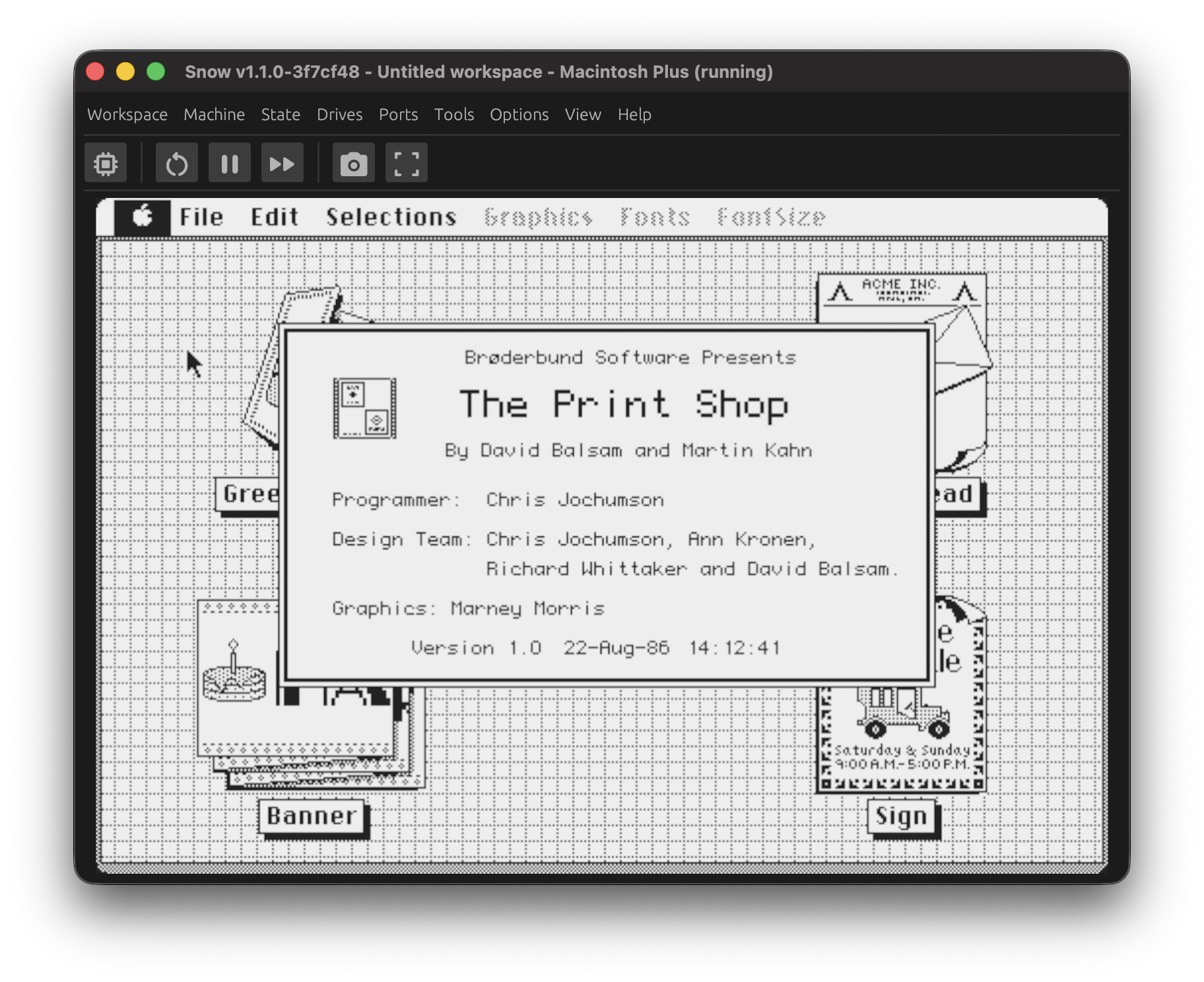Open the debugger via the CPU chip icon
The width and height of the screenshot is (1204, 982).
point(105,162)
